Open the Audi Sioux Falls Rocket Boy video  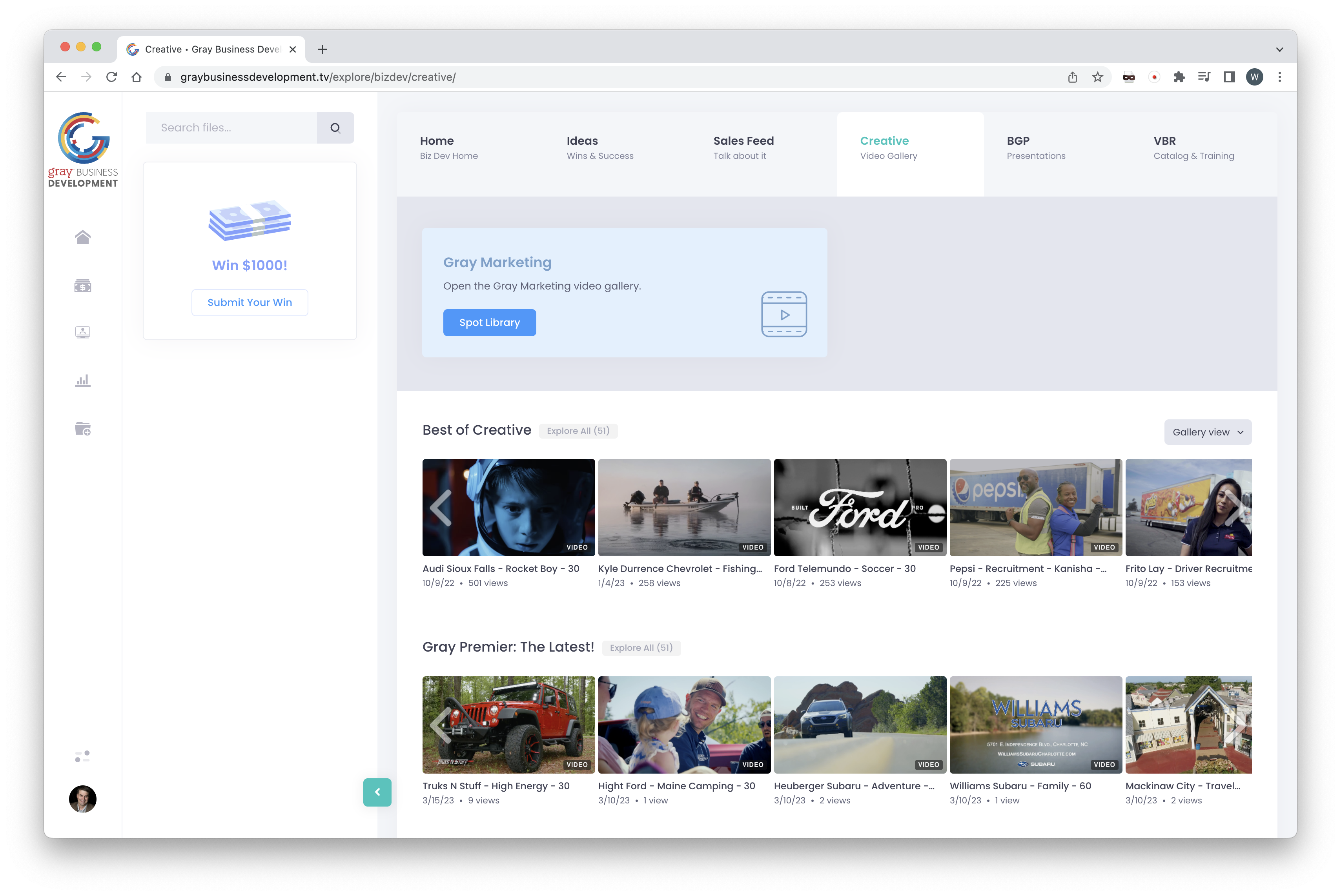pos(508,507)
